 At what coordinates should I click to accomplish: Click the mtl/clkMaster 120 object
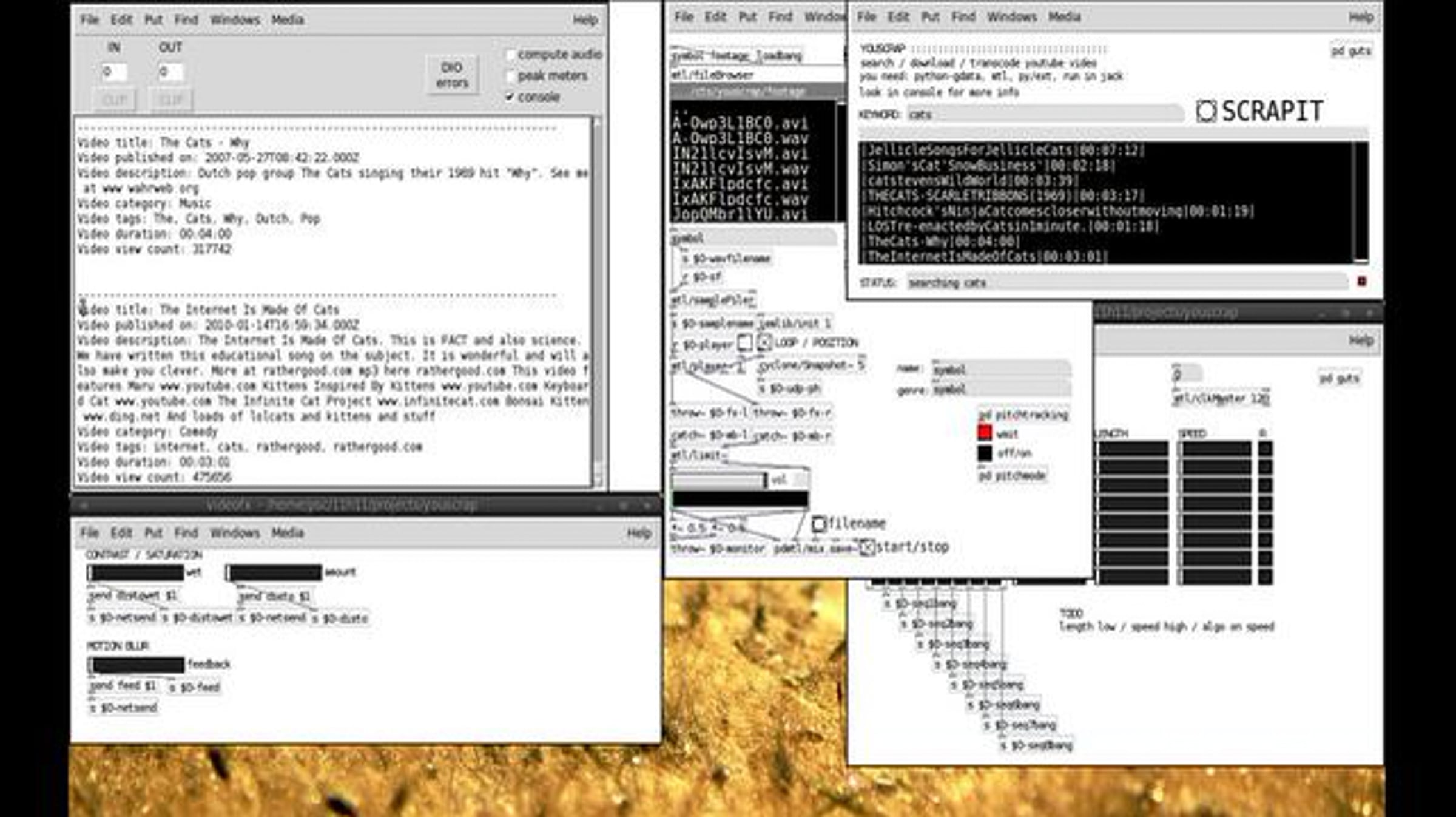(x=1221, y=399)
